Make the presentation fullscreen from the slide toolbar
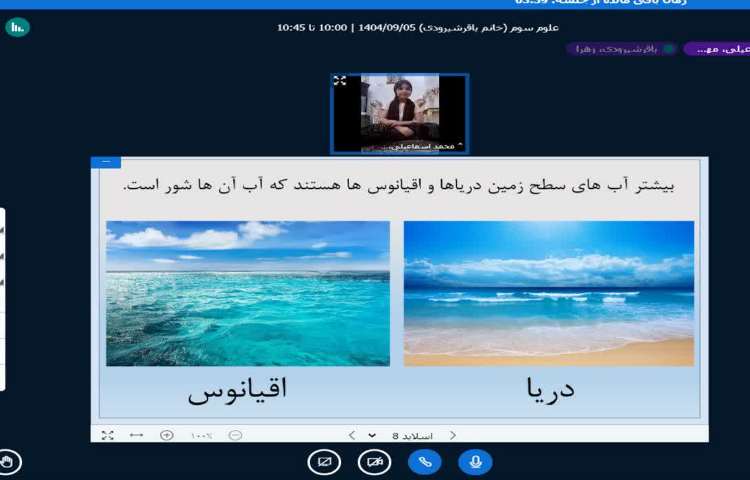The height and width of the screenshot is (480, 750). (x=108, y=435)
